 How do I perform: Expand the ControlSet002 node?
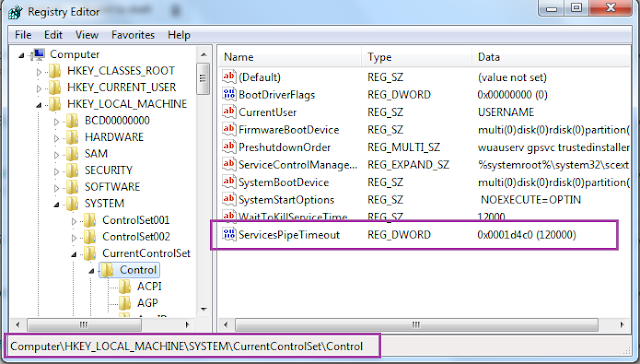tap(74, 237)
